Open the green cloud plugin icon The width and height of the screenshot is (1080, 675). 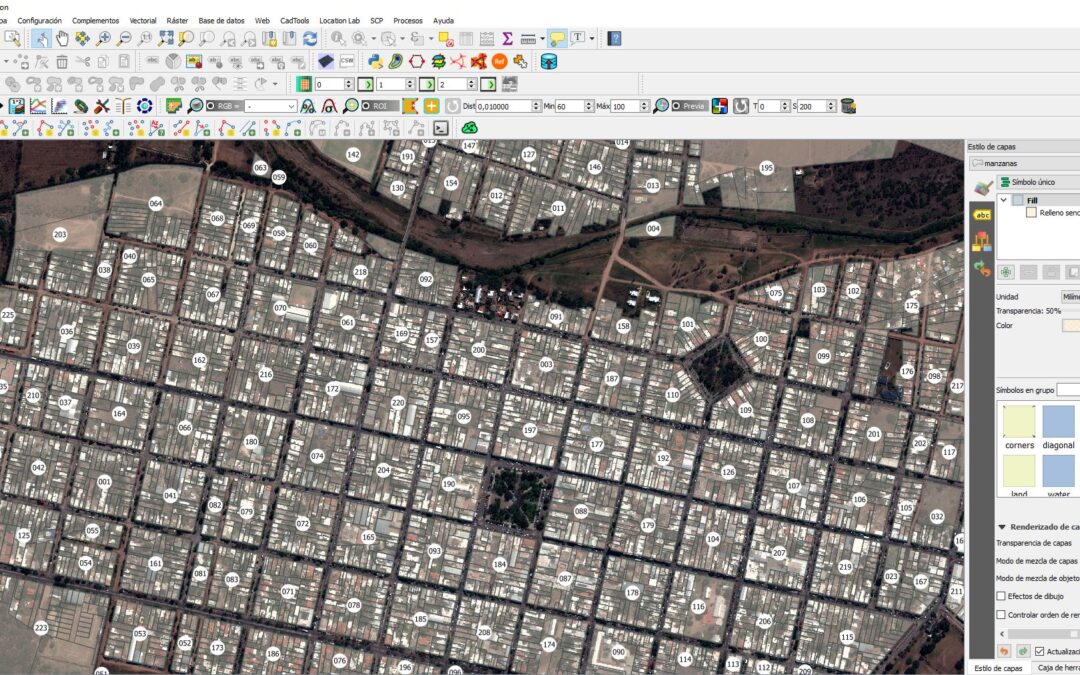point(470,128)
